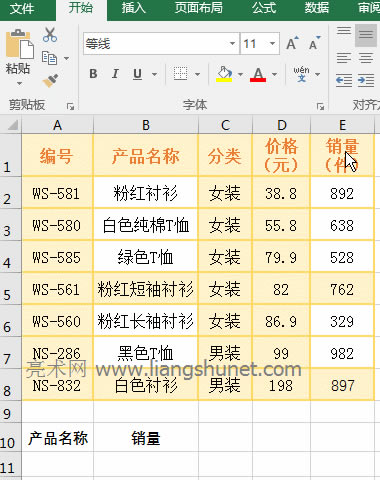Open the font size dropdown arrow
The width and height of the screenshot is (380, 480).
[272, 43]
